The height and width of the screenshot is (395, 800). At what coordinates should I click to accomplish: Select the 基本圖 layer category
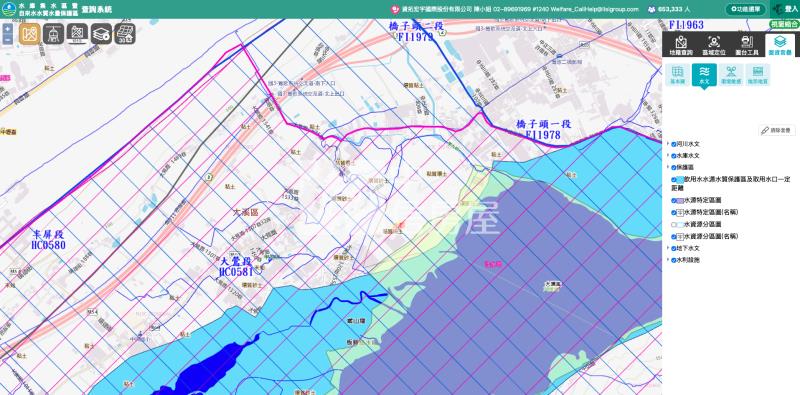tap(678, 75)
